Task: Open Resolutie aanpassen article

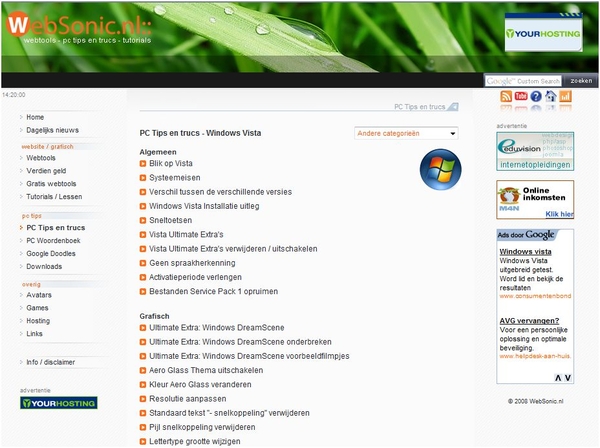Action: [x=188, y=399]
